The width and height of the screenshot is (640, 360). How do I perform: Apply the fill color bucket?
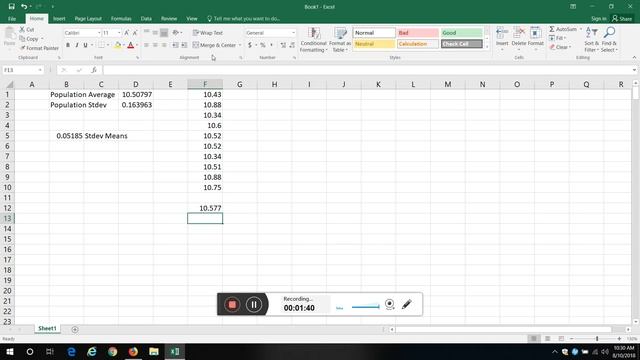click(x=118, y=45)
